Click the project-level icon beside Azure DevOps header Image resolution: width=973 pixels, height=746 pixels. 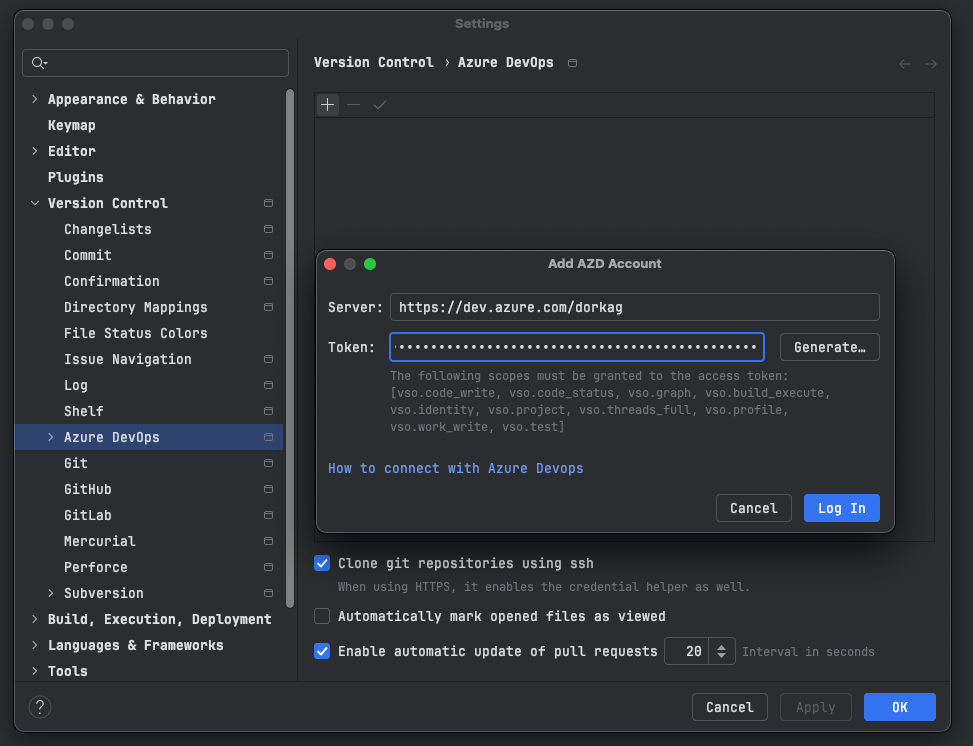[x=572, y=63]
